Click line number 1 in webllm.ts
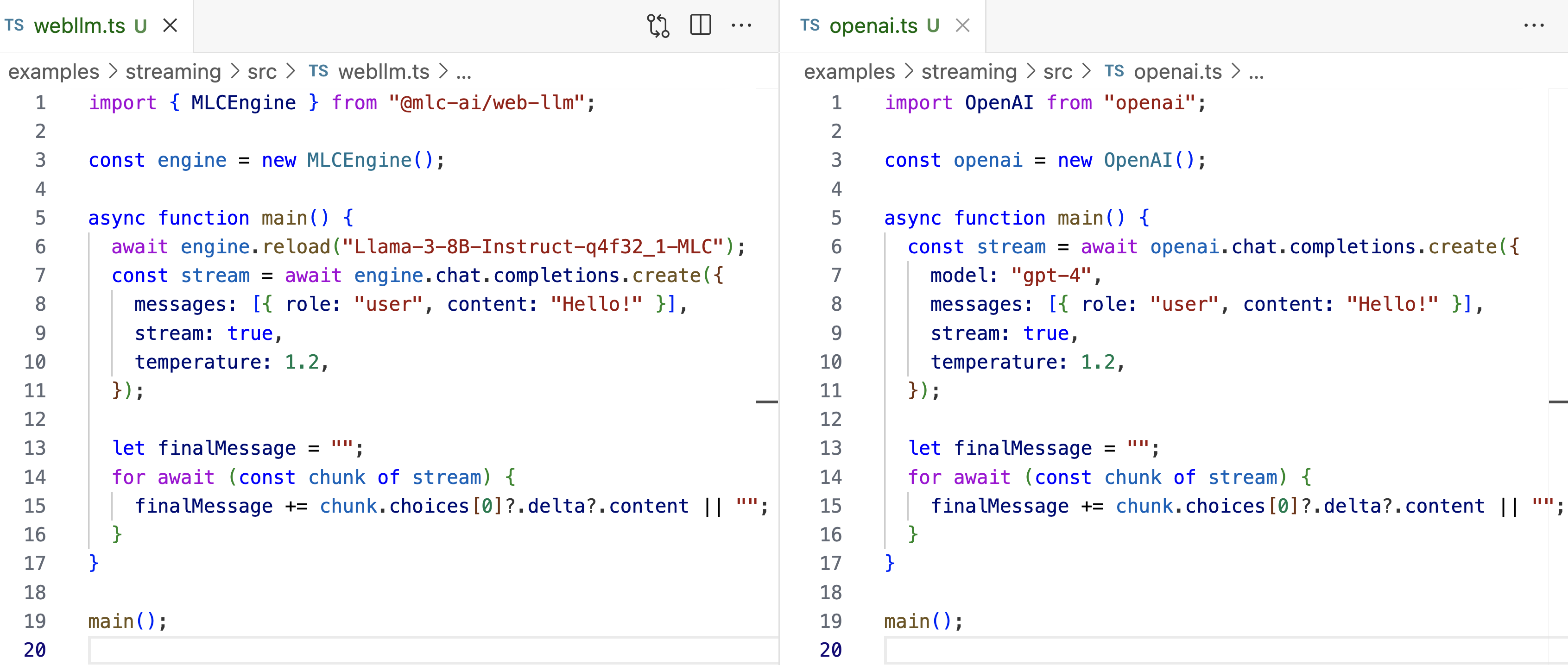Viewport: 1568px width, 665px height. click(x=40, y=103)
